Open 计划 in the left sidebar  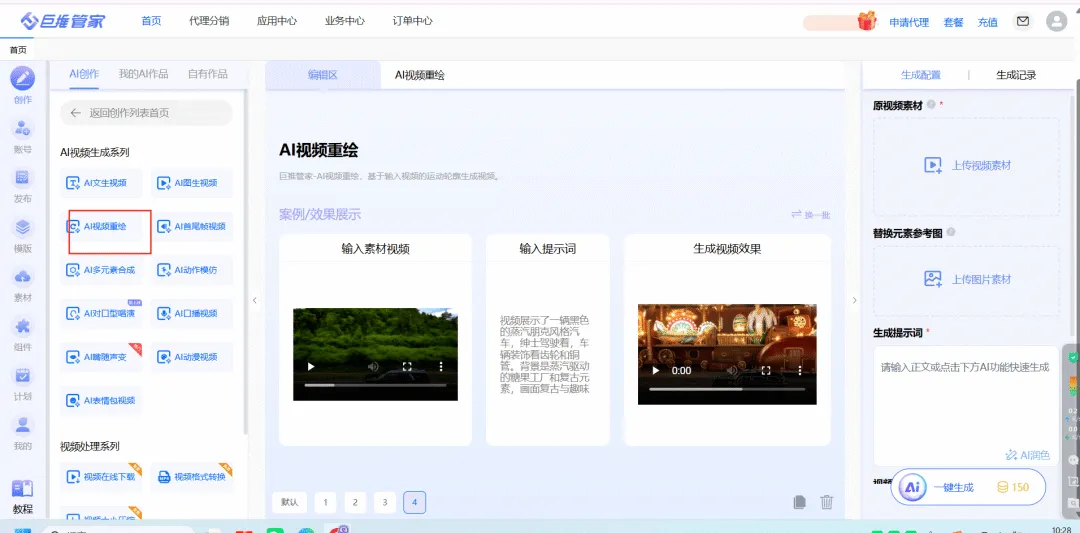click(x=22, y=384)
